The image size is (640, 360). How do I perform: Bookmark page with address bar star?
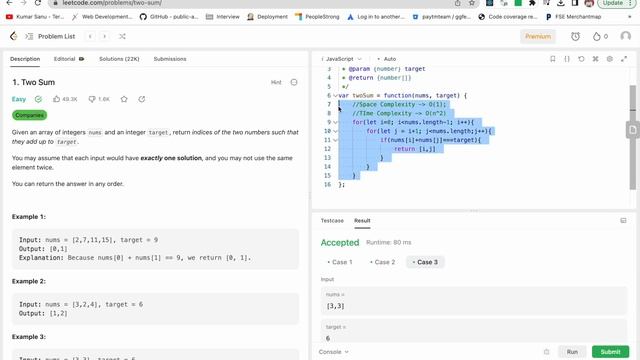point(472,3)
